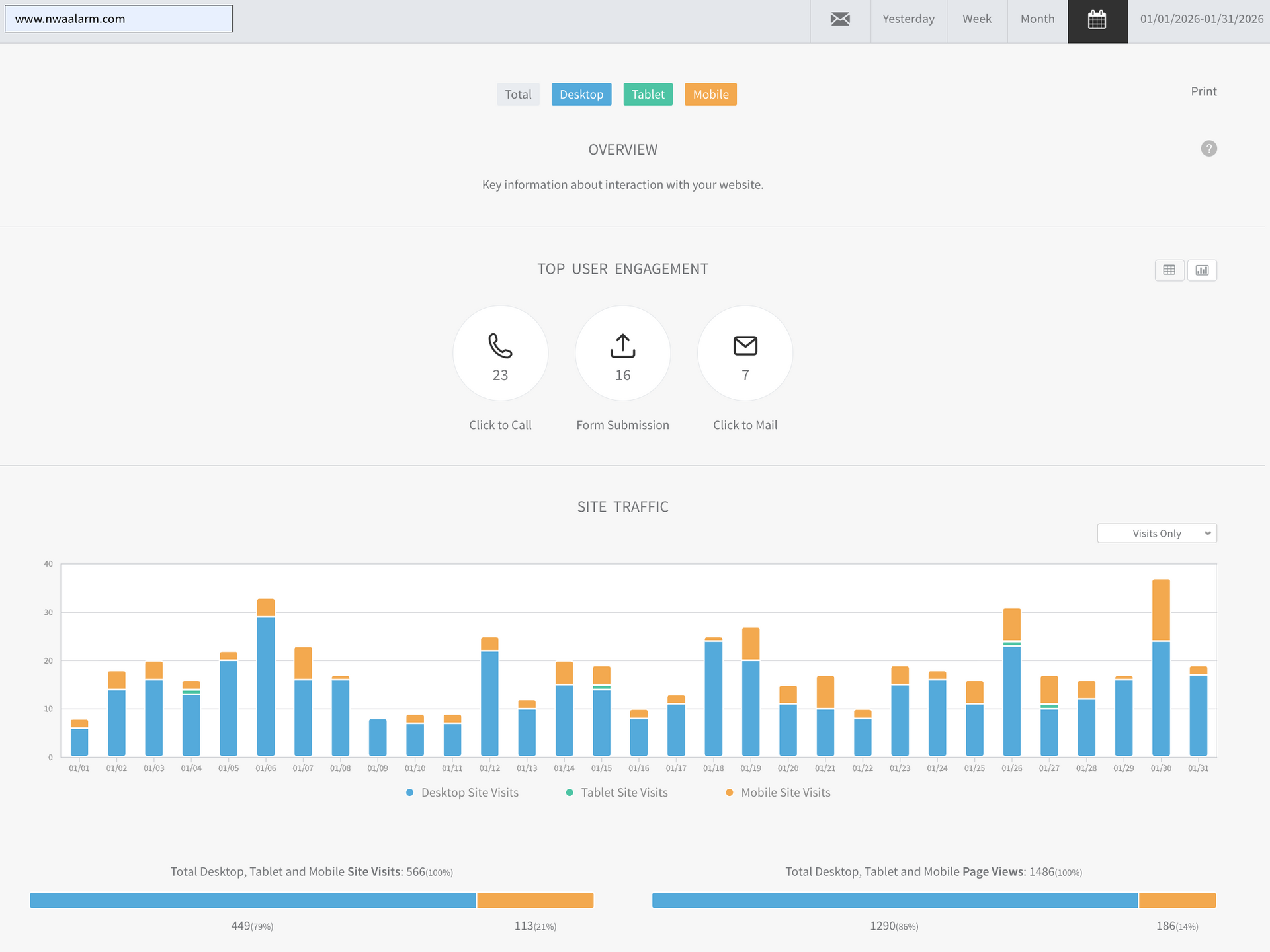This screenshot has height=952, width=1270.
Task: Click the Print link
Action: pos(1203,91)
